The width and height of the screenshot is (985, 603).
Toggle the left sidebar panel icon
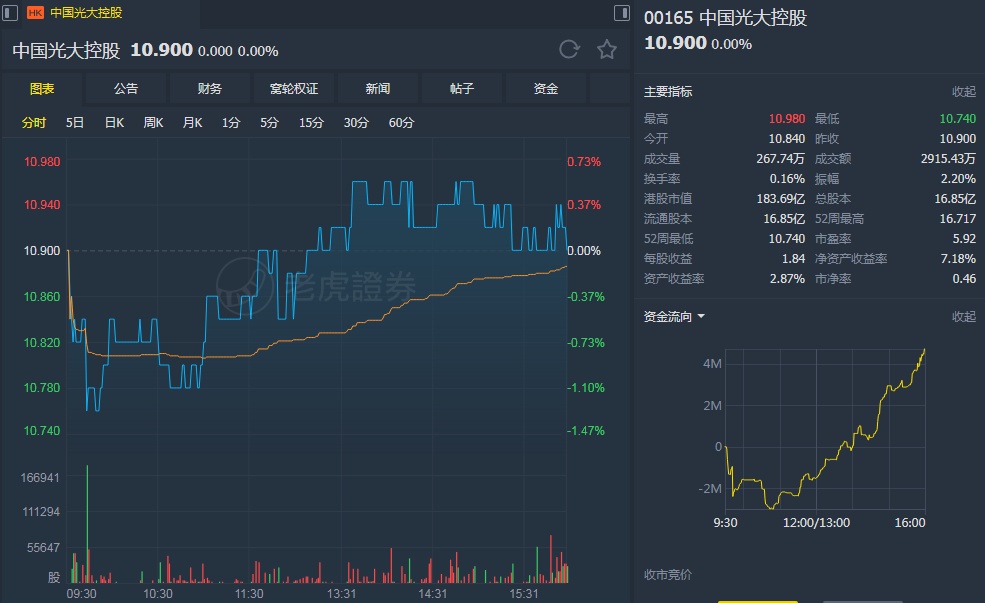point(10,13)
